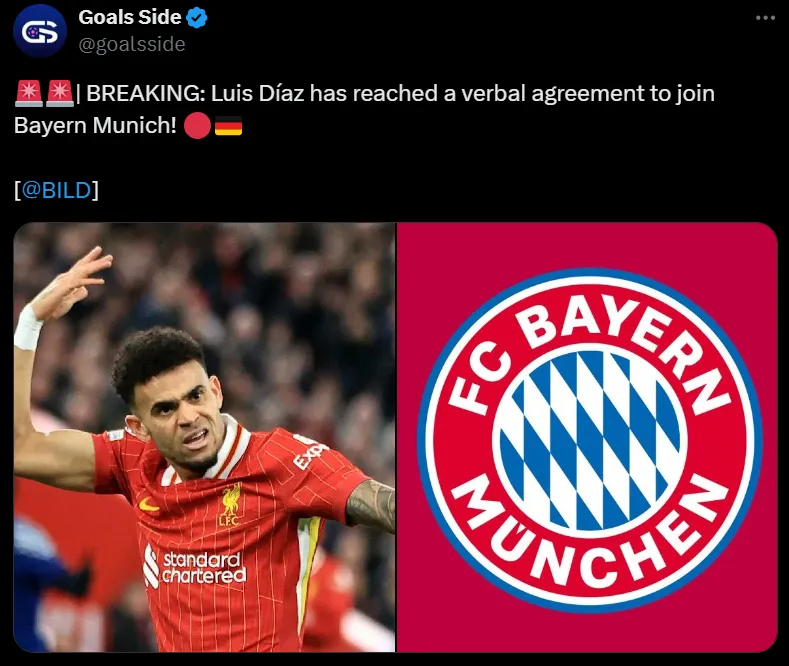Click the Goals Side display name

[x=130, y=17]
